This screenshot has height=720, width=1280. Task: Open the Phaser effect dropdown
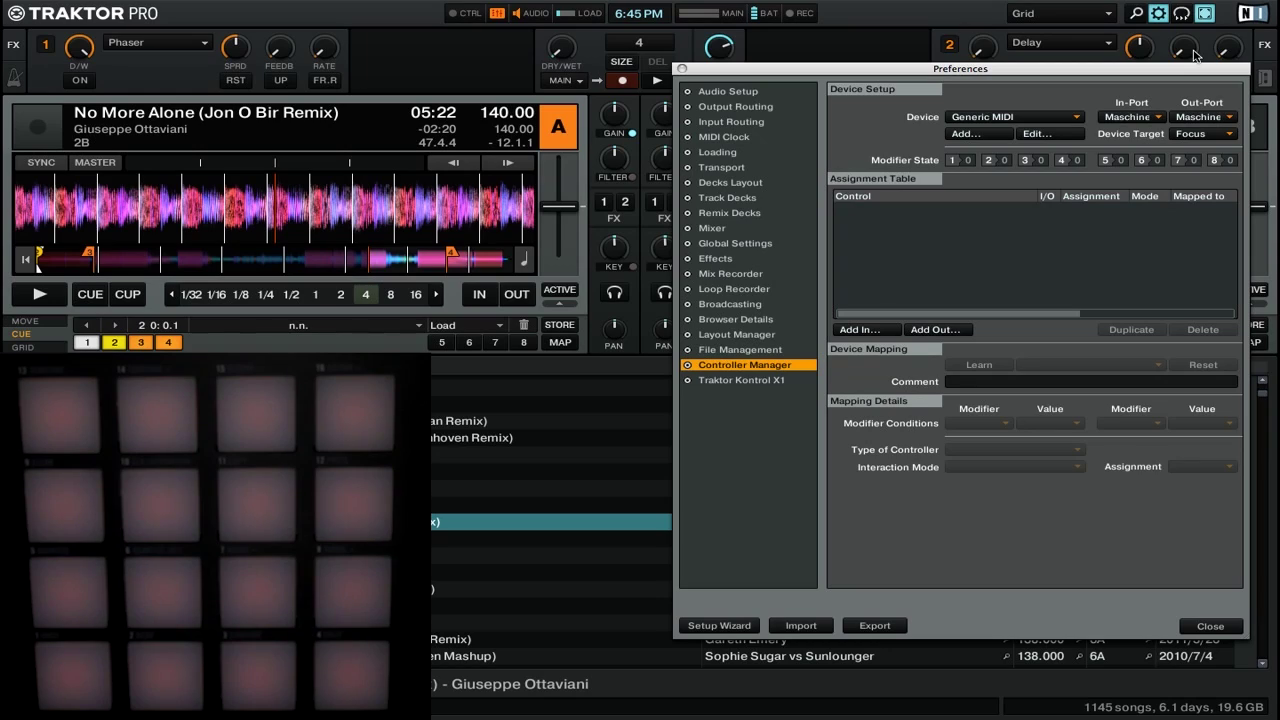coord(157,43)
